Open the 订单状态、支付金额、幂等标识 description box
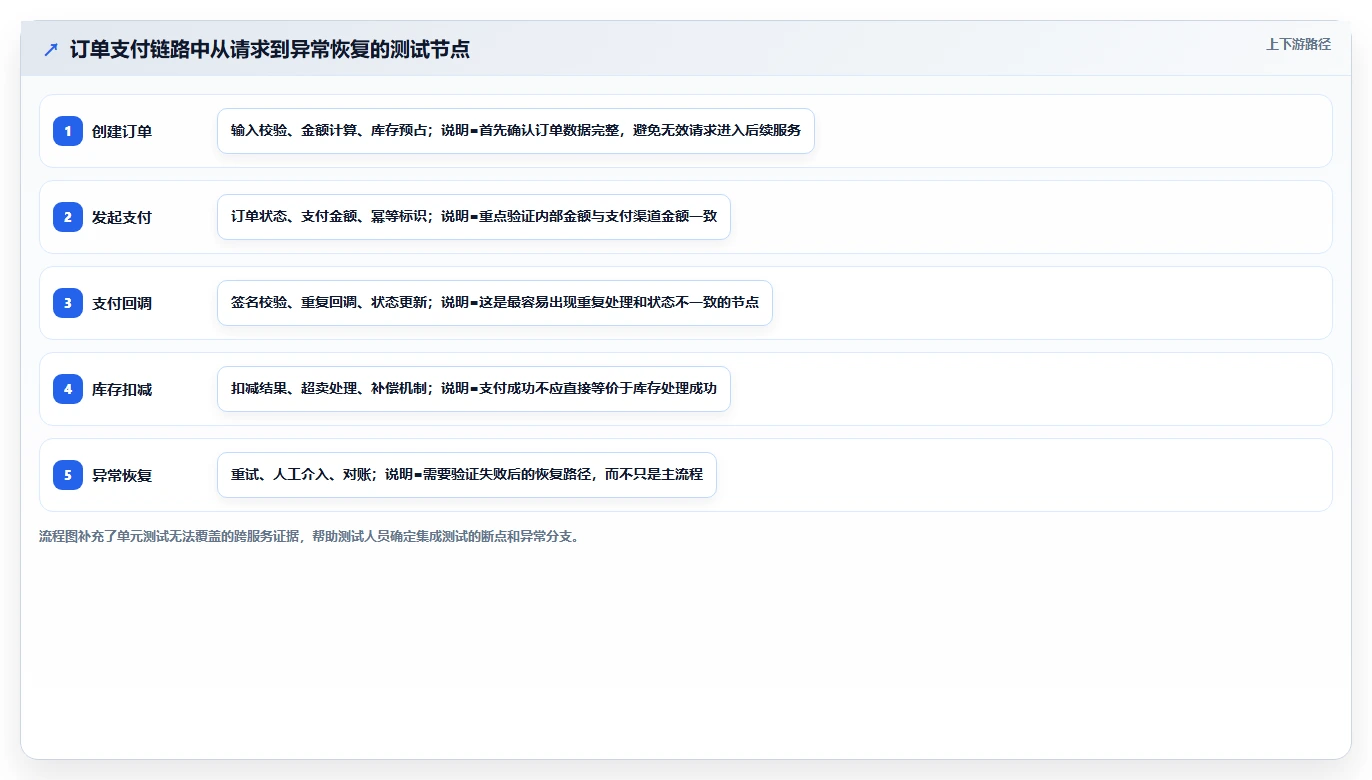 pos(474,217)
